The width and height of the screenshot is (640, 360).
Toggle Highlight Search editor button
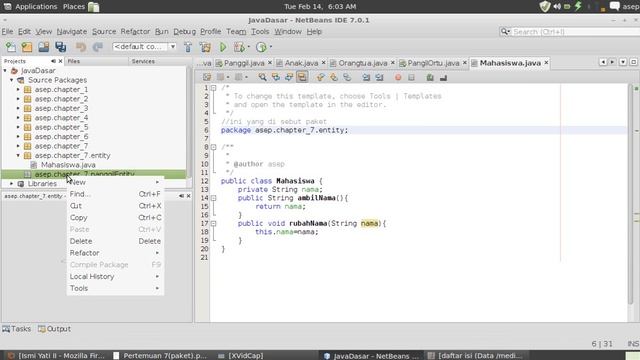(302, 77)
